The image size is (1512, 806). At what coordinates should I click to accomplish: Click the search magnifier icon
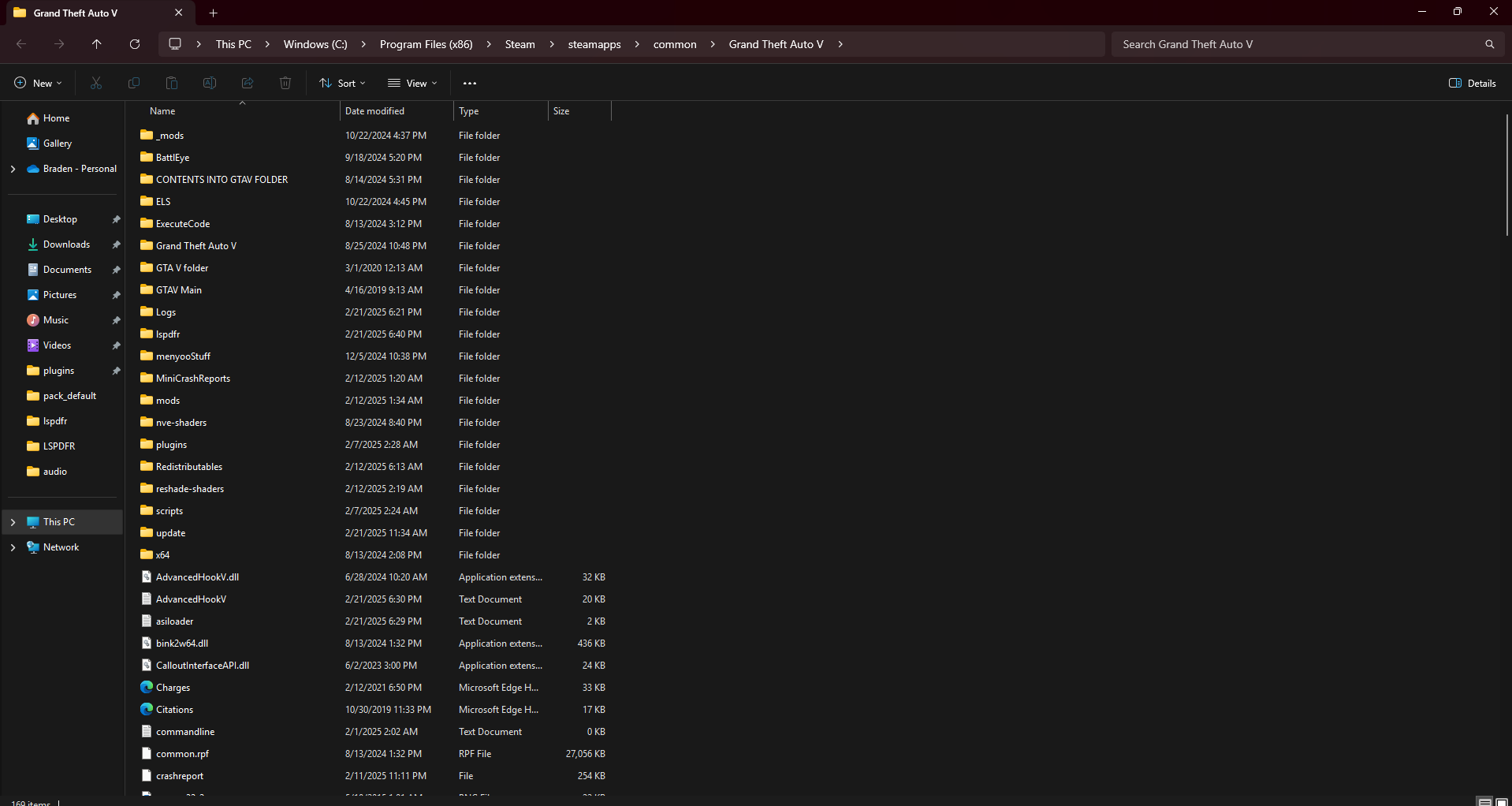[x=1490, y=44]
